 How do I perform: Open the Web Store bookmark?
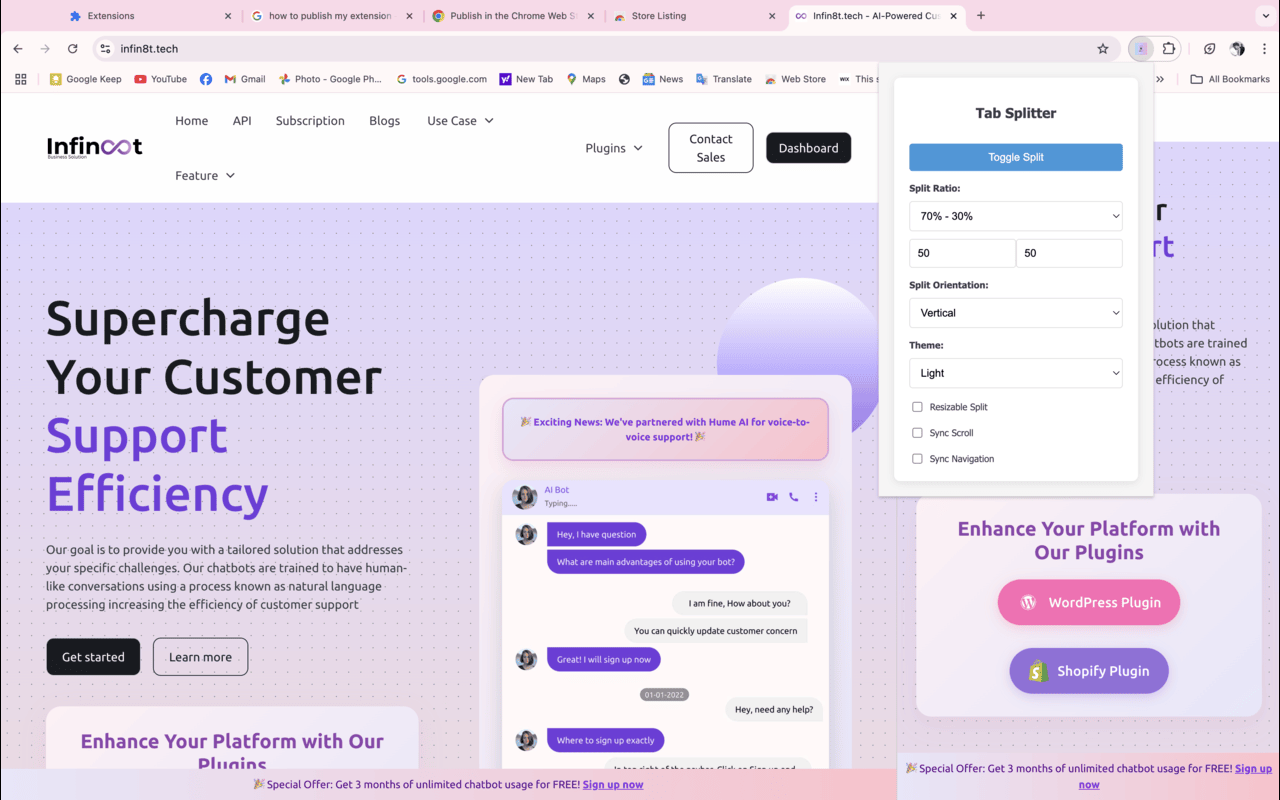tap(795, 79)
